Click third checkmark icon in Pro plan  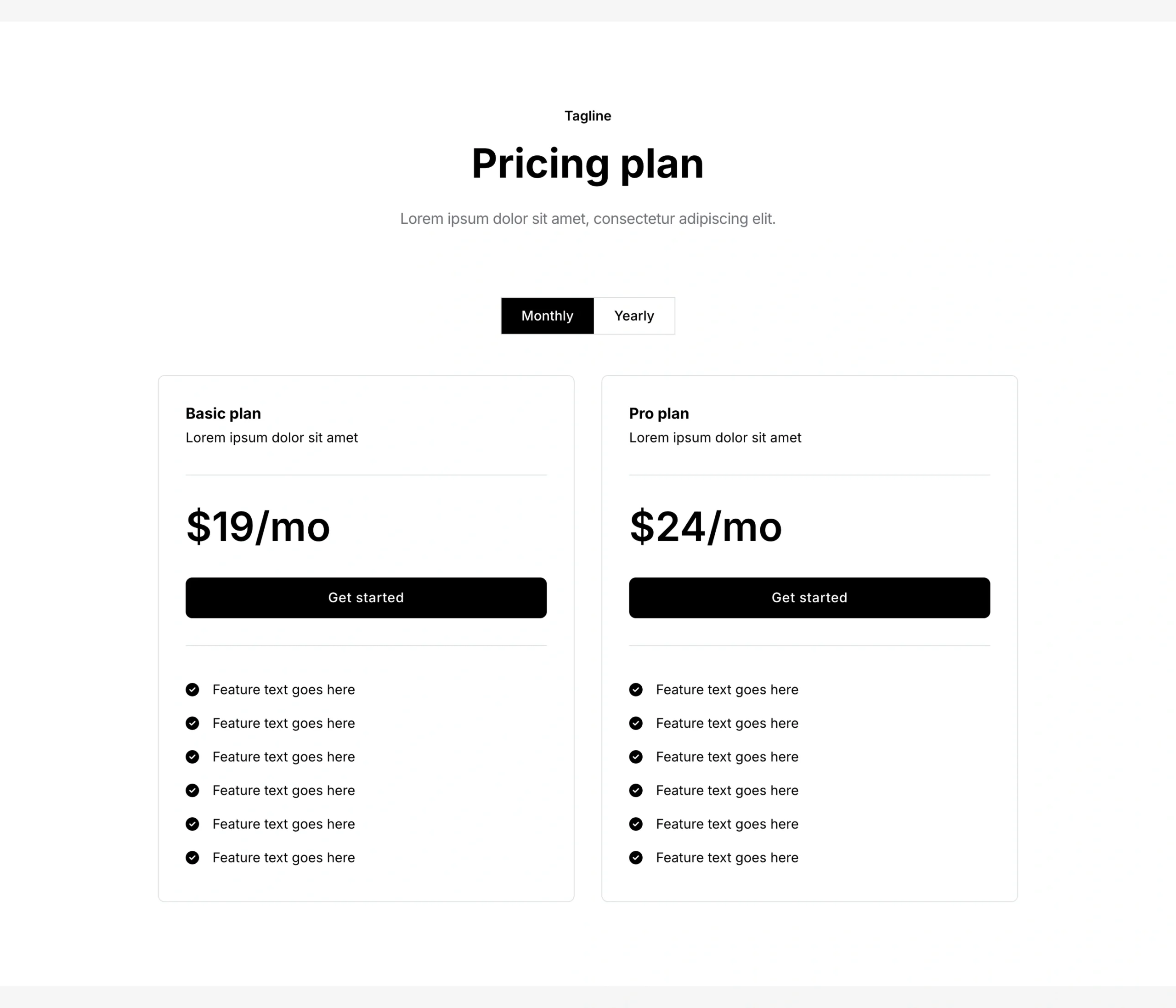coord(636,757)
